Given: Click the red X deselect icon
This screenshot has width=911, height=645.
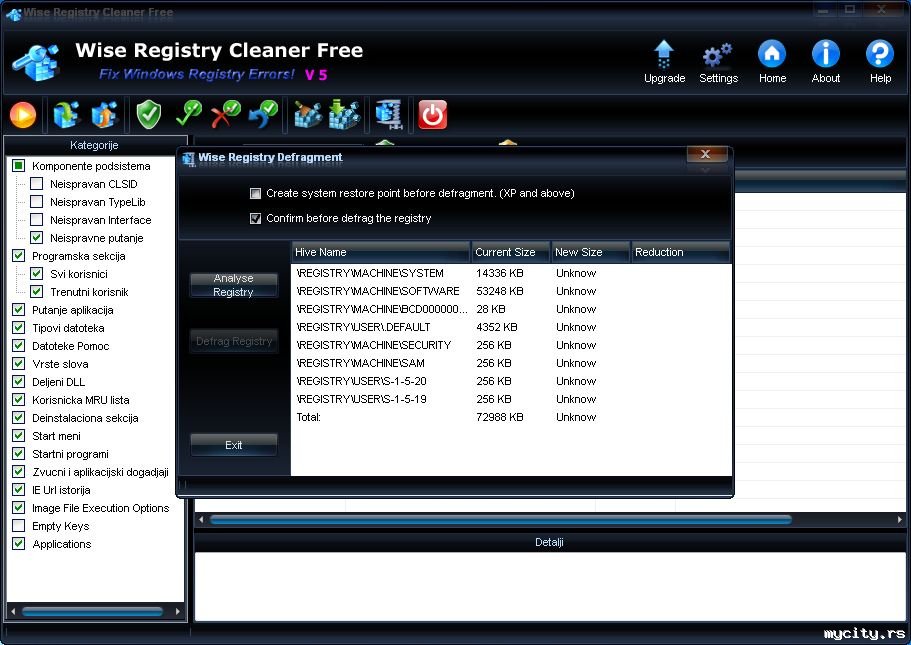Looking at the screenshot, I should (x=225, y=114).
